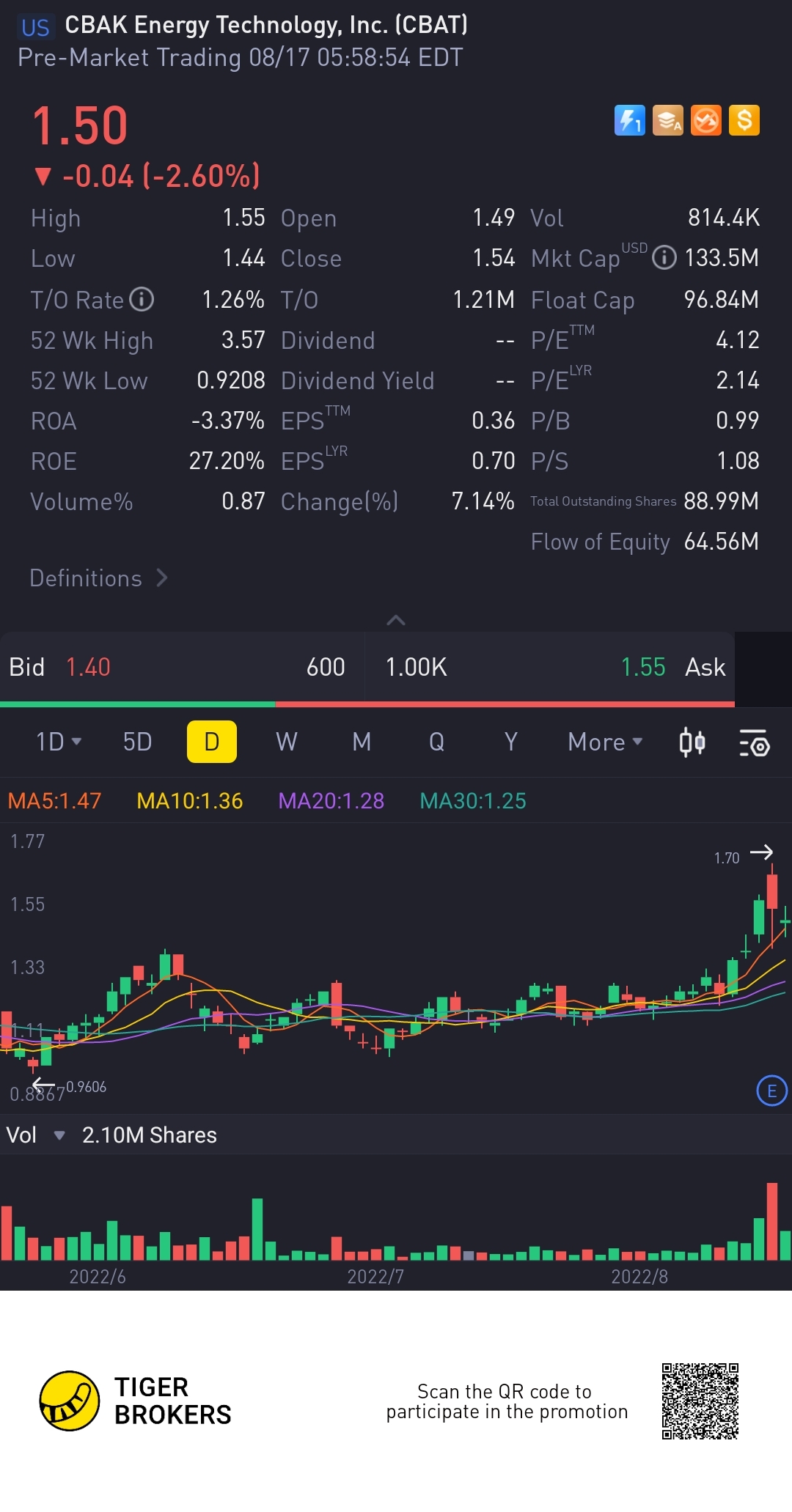Tap the Total Outstanding Shares value 88.99M
792x1512 pixels.
click(722, 501)
